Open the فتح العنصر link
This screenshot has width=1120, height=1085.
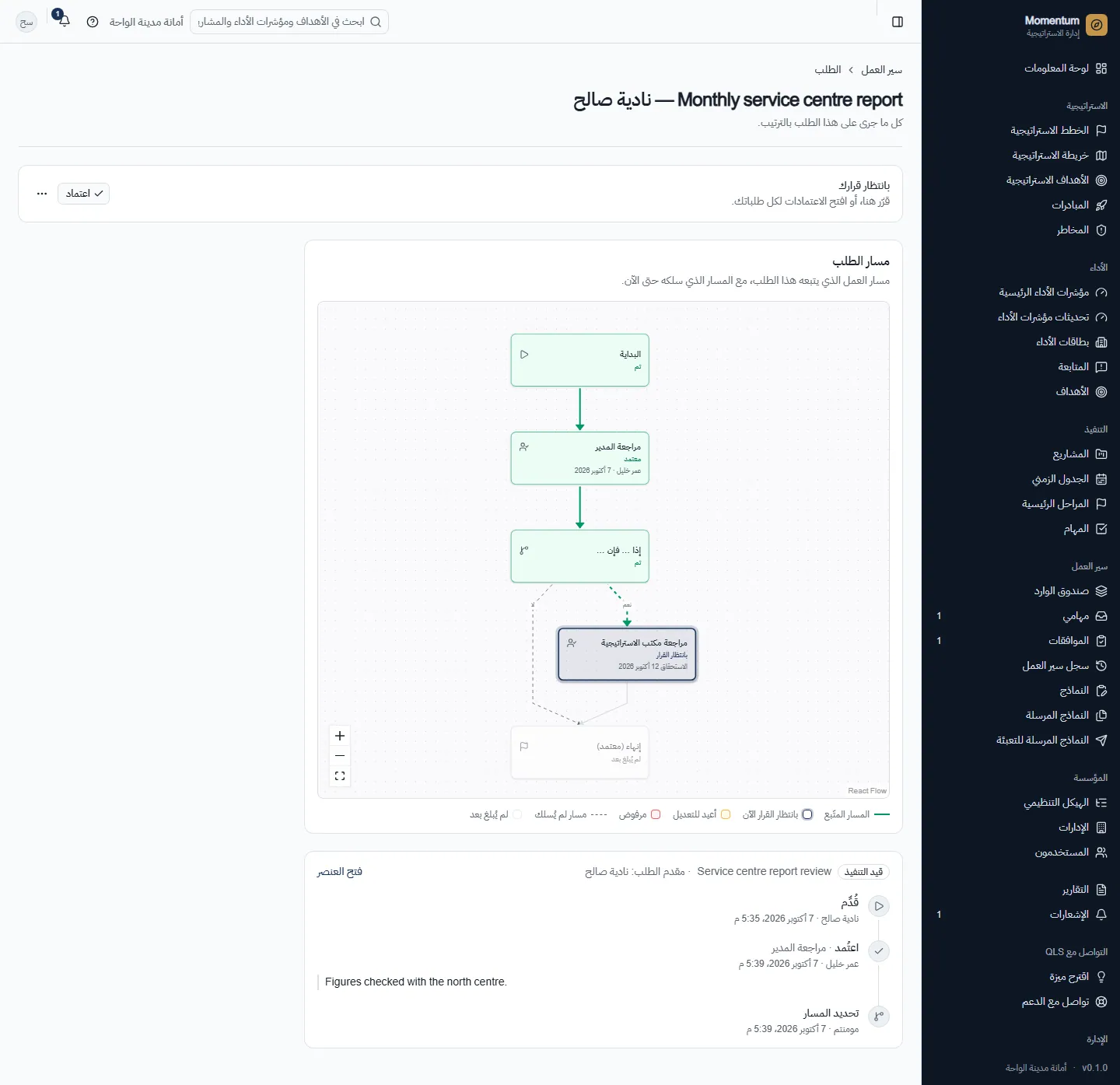tap(340, 872)
